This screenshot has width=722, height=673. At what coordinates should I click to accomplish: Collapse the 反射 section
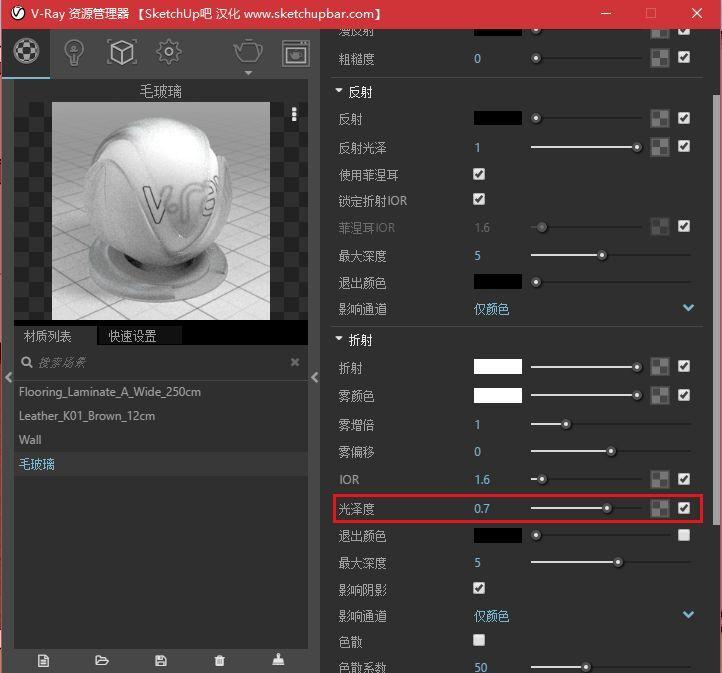point(339,91)
